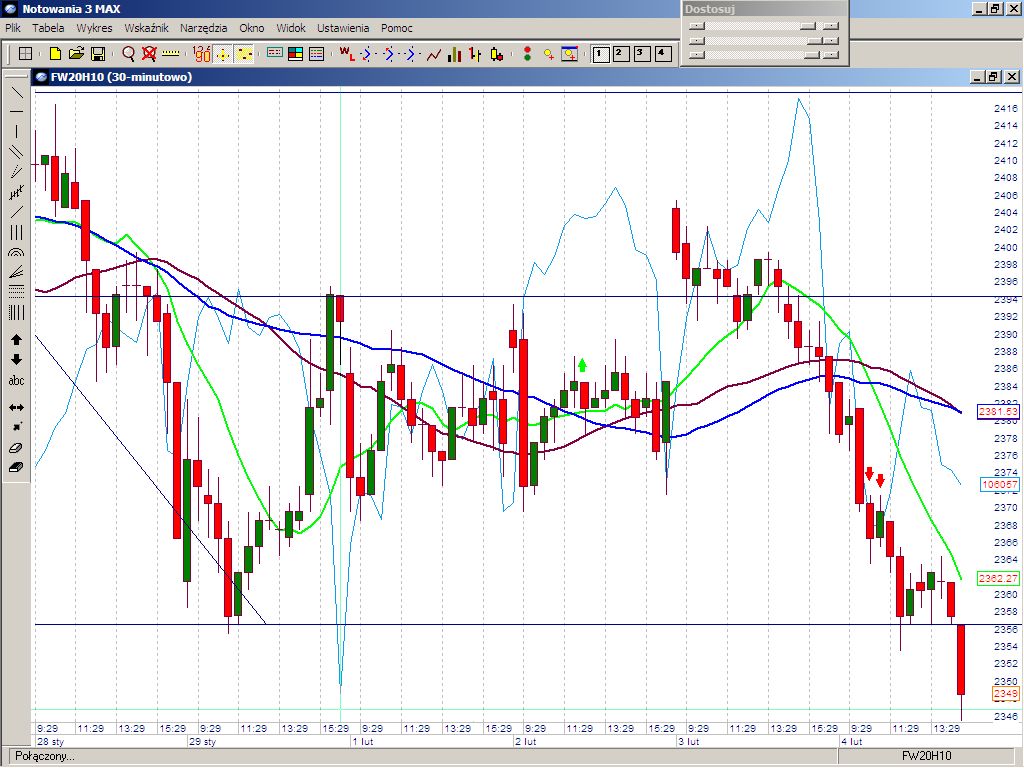This screenshot has width=1024, height=768.
Task: Click left end button of middle Dostosuj slider
Action: coord(697,41)
